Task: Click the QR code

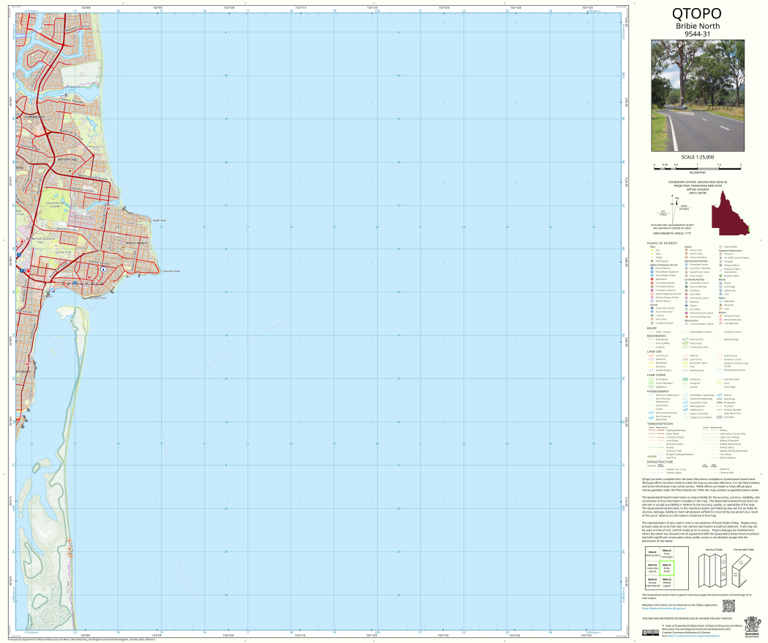Action: (x=729, y=606)
